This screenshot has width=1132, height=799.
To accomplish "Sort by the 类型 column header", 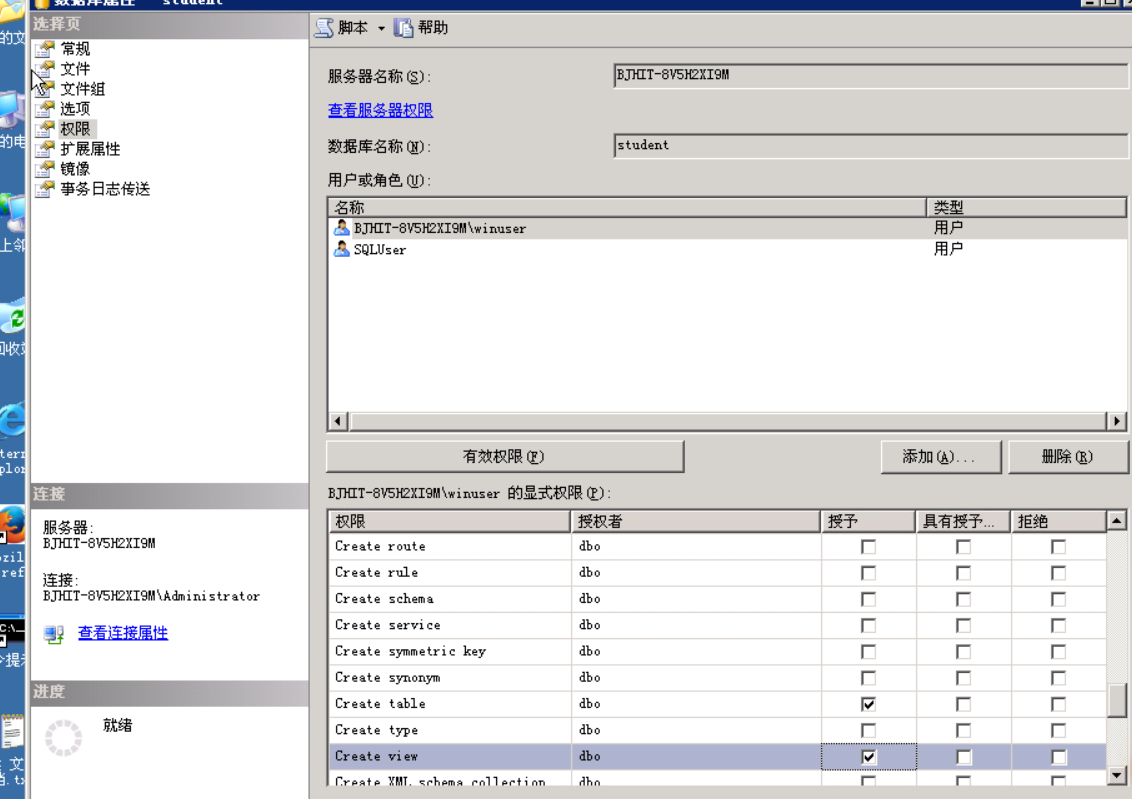I will 1026,208.
